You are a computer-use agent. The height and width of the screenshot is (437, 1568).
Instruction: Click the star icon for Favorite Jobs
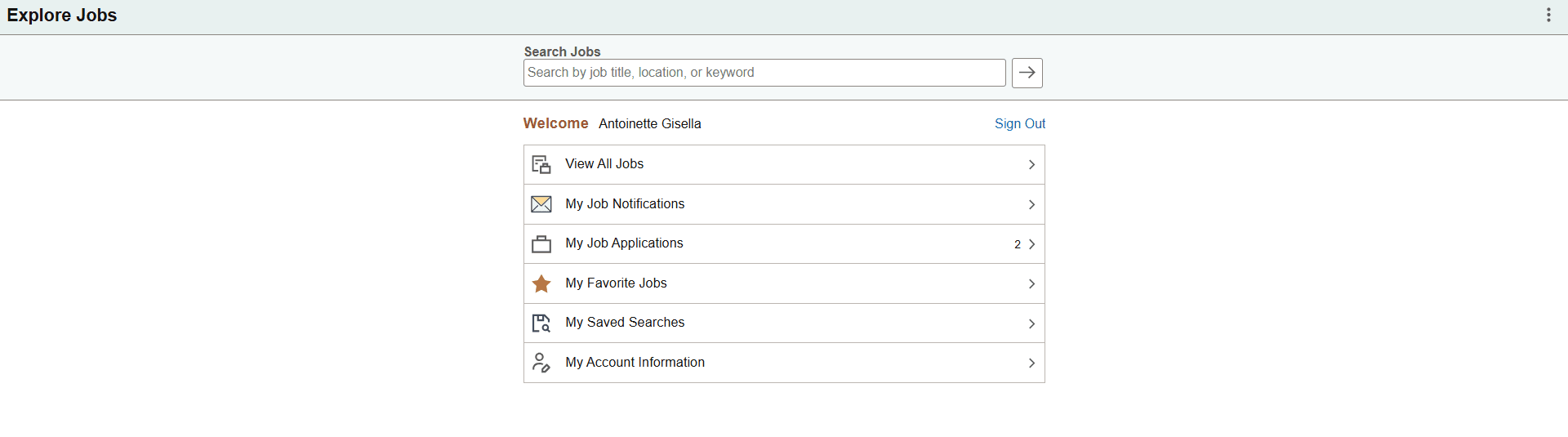coord(541,283)
